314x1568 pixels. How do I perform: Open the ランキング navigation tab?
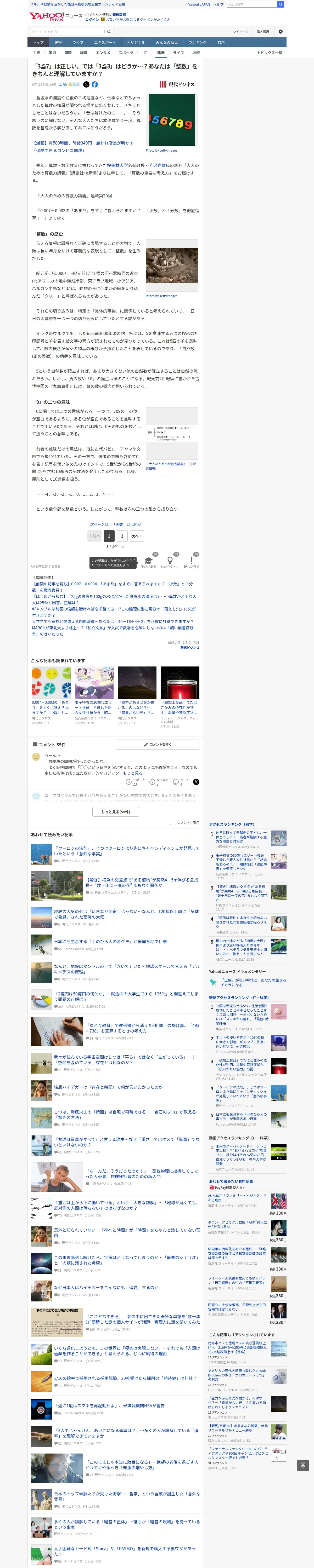[198, 43]
